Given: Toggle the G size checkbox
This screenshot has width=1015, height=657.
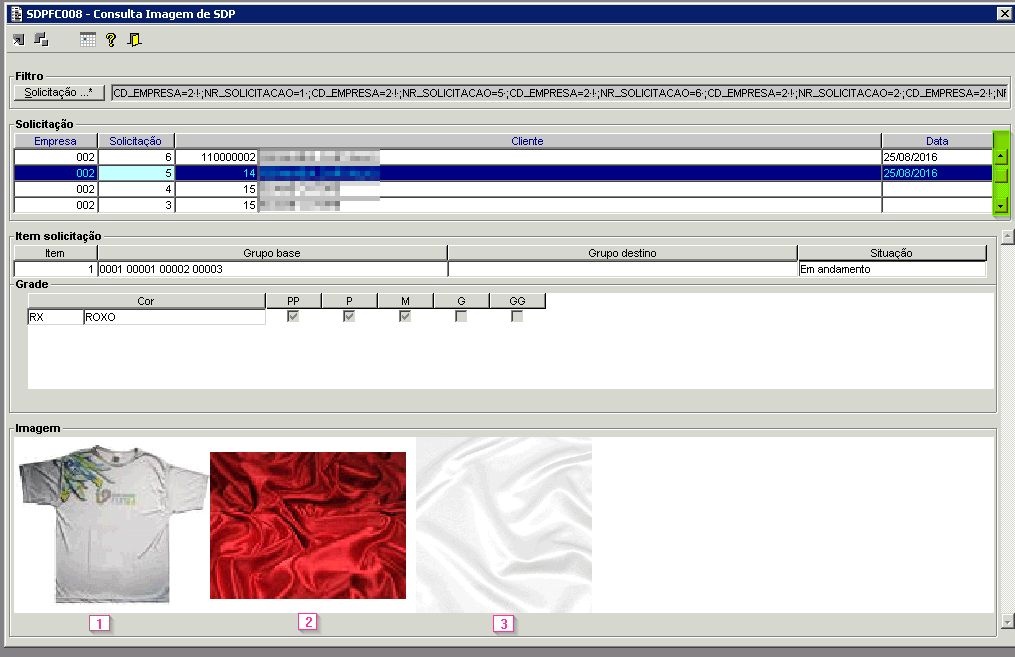Looking at the screenshot, I should click(x=461, y=317).
